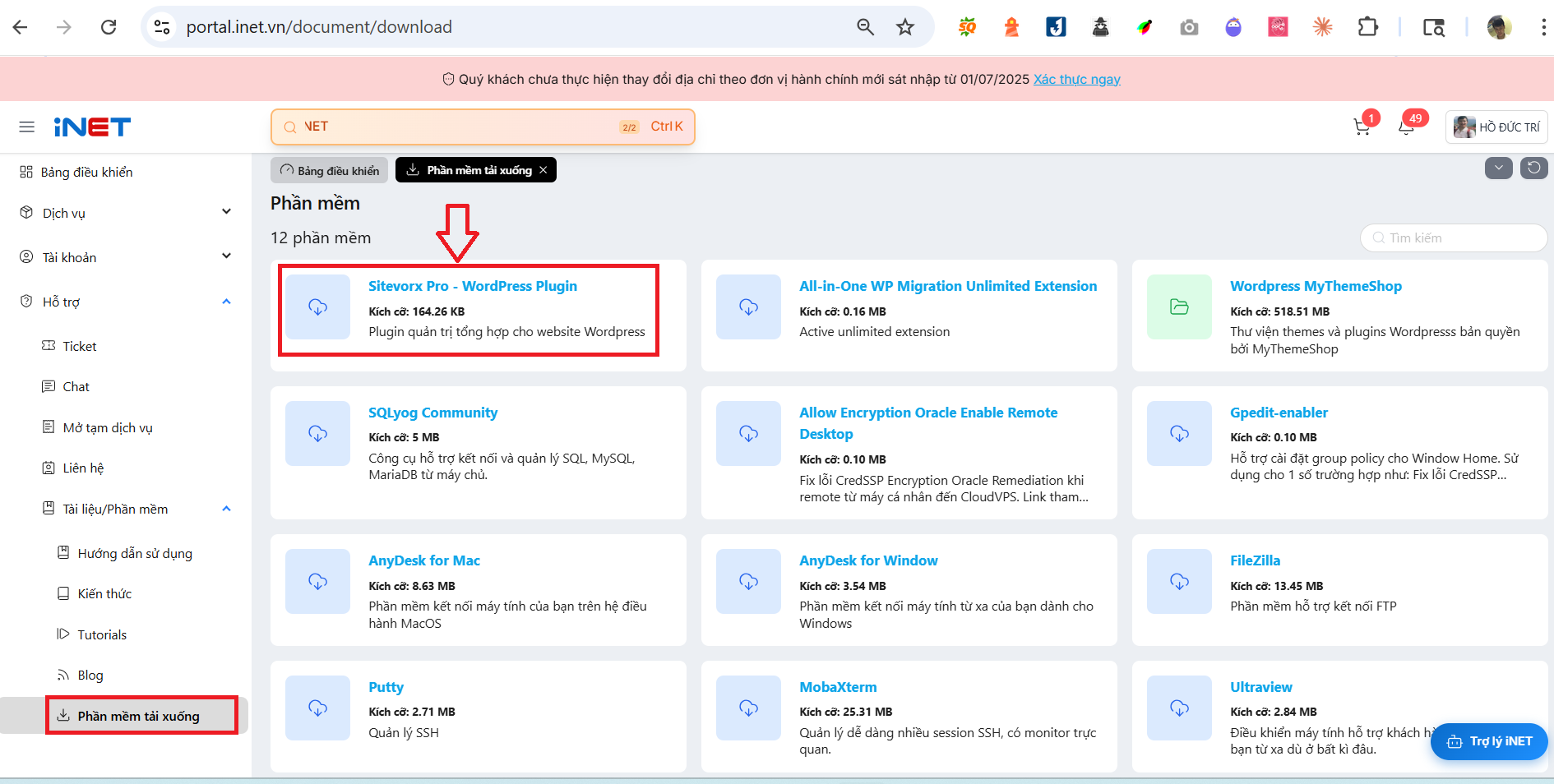Open the MobaXterm title link

point(838,687)
